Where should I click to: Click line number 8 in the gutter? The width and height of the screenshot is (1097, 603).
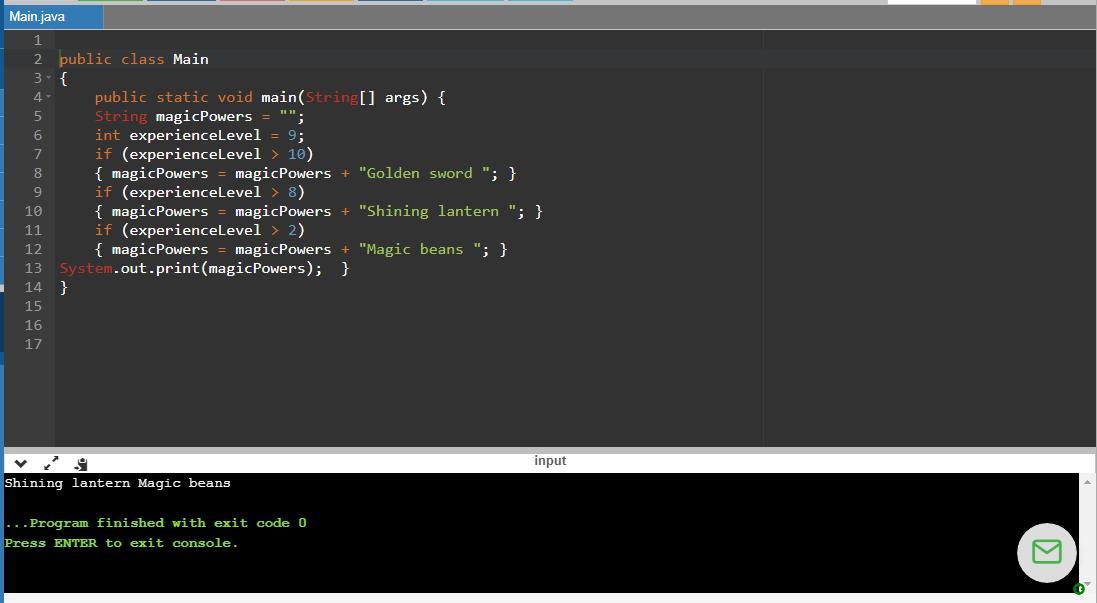(38, 173)
